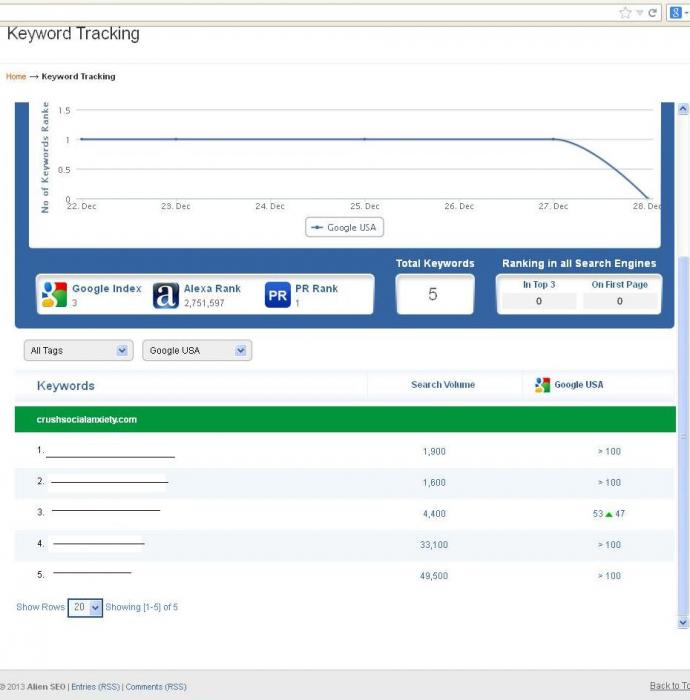Click the > 100 ranking in row 1
The width and height of the screenshot is (690, 700).
click(x=609, y=451)
